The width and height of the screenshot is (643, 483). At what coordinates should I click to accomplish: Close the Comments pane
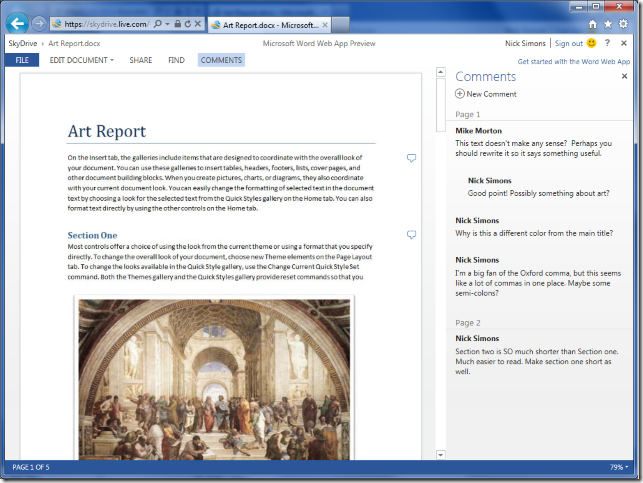click(625, 76)
